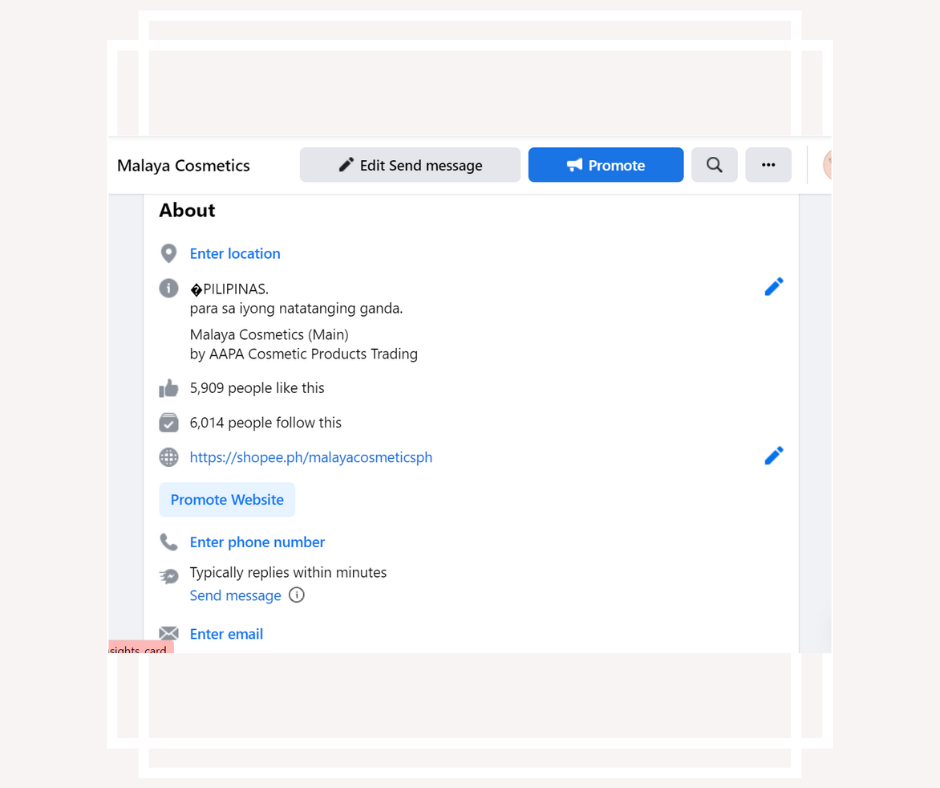
Task: Click the blue Promote button
Action: (x=605, y=165)
